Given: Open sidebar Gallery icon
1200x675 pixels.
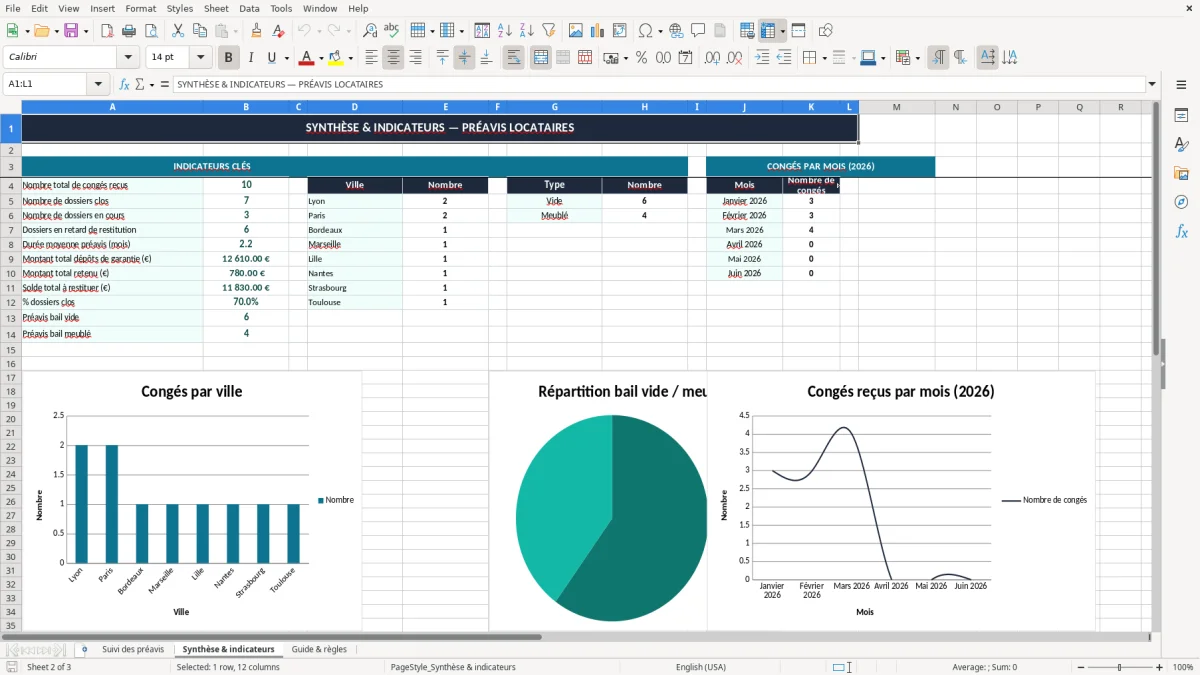Looking at the screenshot, I should click(1181, 173).
